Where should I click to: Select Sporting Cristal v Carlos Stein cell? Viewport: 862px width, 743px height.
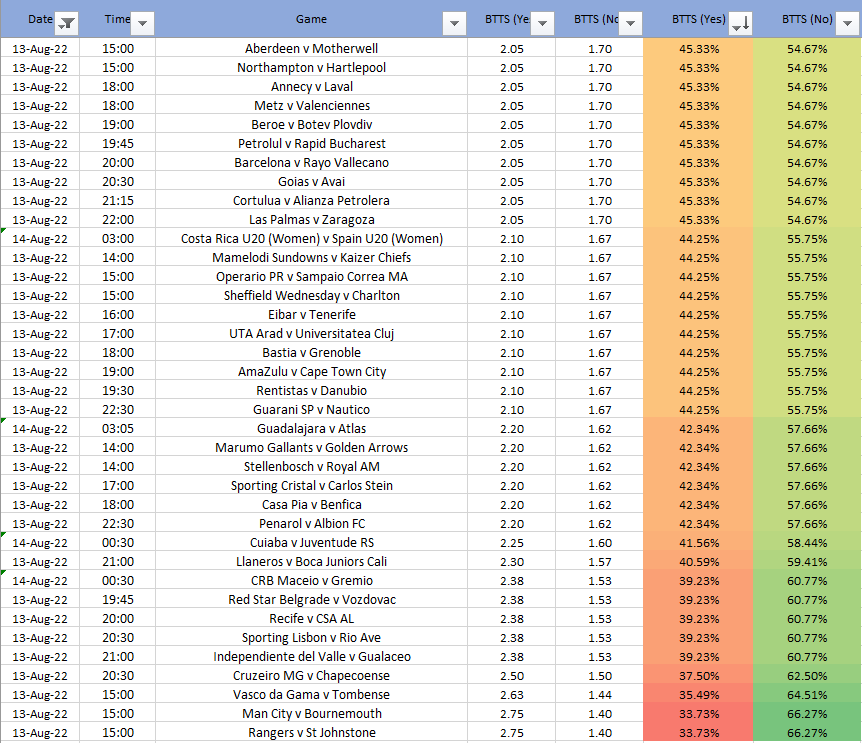311,486
